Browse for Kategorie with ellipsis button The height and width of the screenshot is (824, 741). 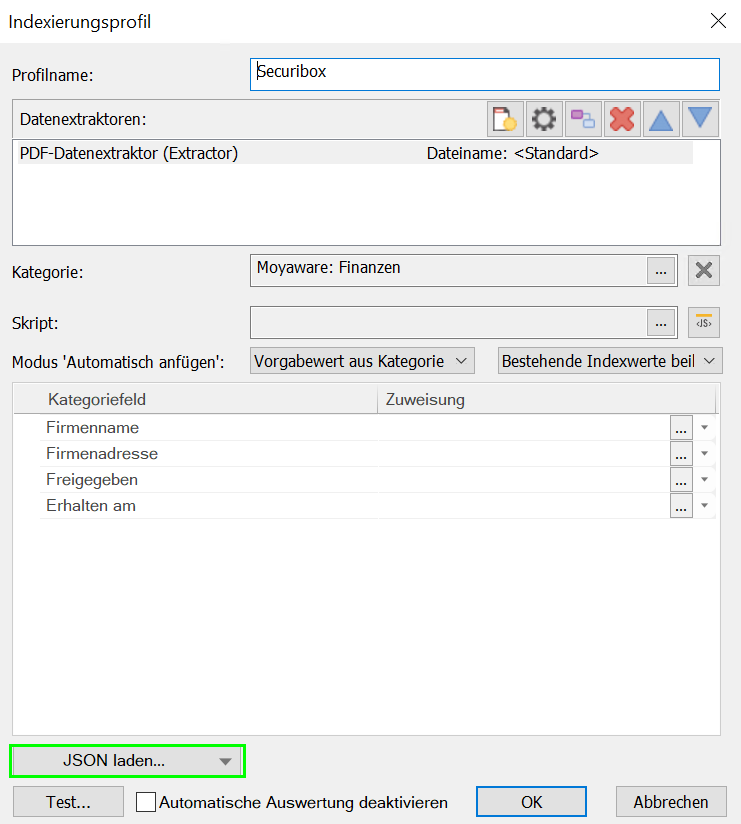click(661, 271)
